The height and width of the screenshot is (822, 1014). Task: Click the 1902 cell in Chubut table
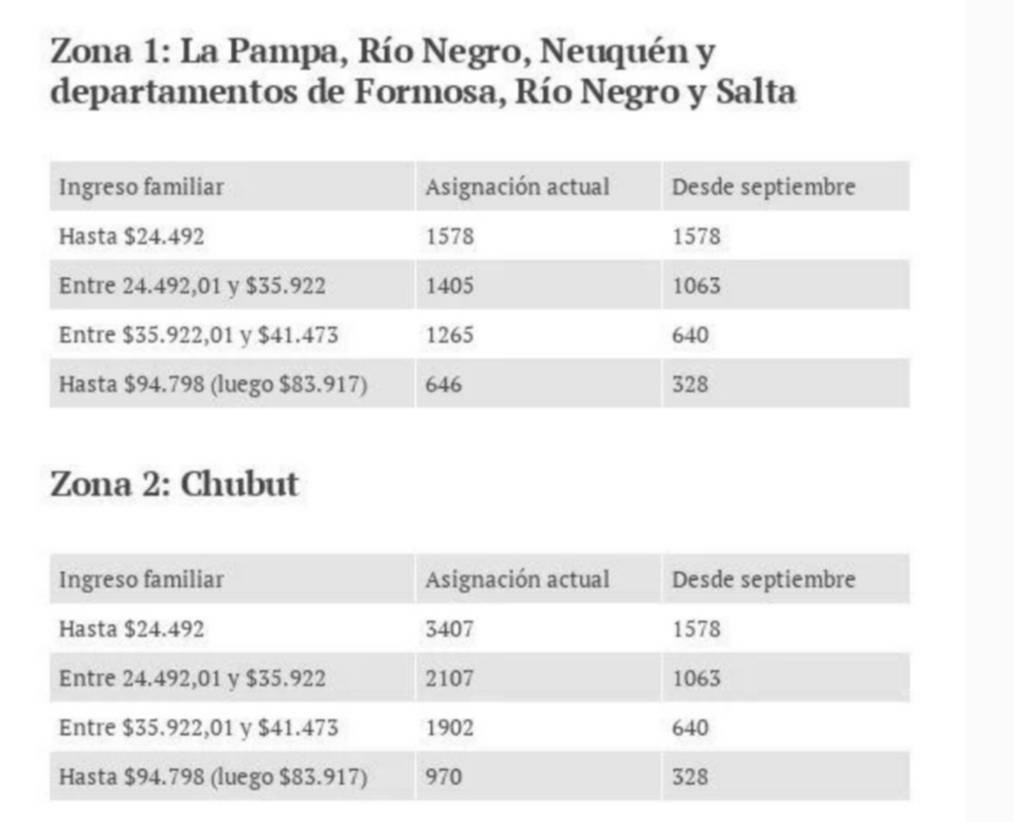[x=449, y=727]
